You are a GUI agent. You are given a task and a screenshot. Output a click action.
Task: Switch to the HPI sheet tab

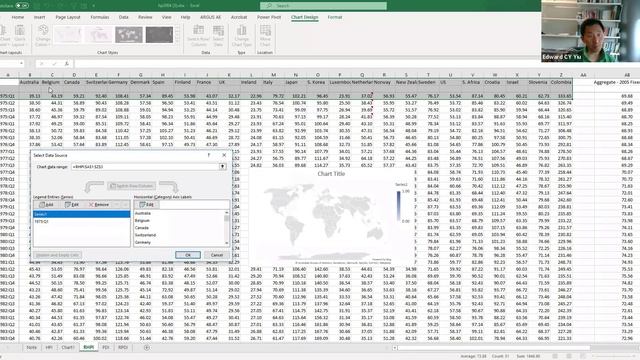tap(49, 347)
